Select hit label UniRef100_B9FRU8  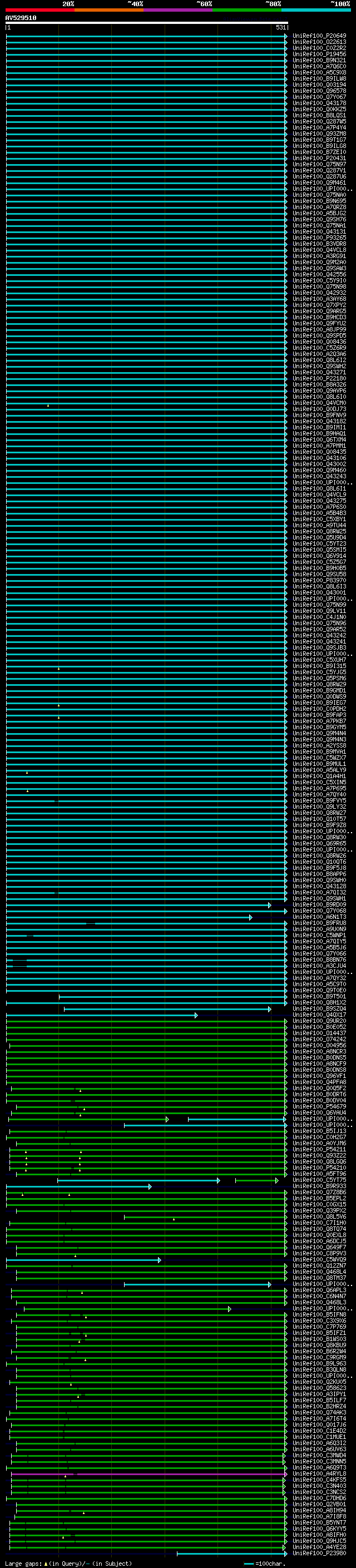(319, 923)
